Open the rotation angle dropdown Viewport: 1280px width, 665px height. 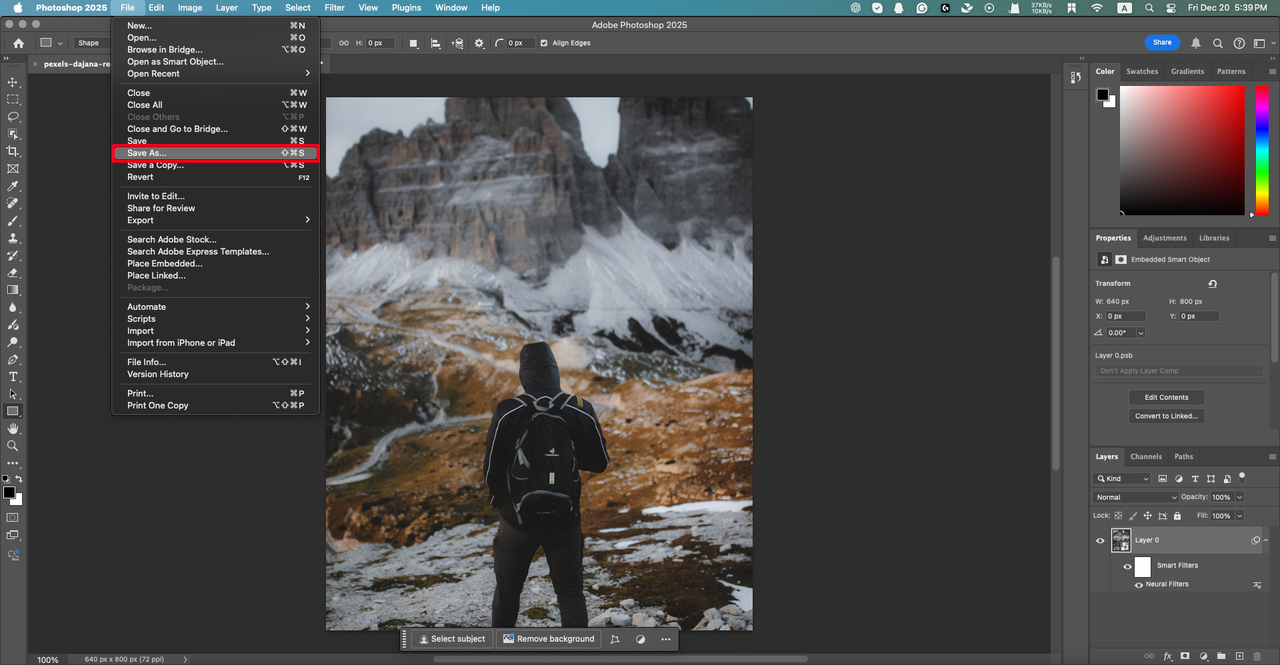pos(1140,333)
